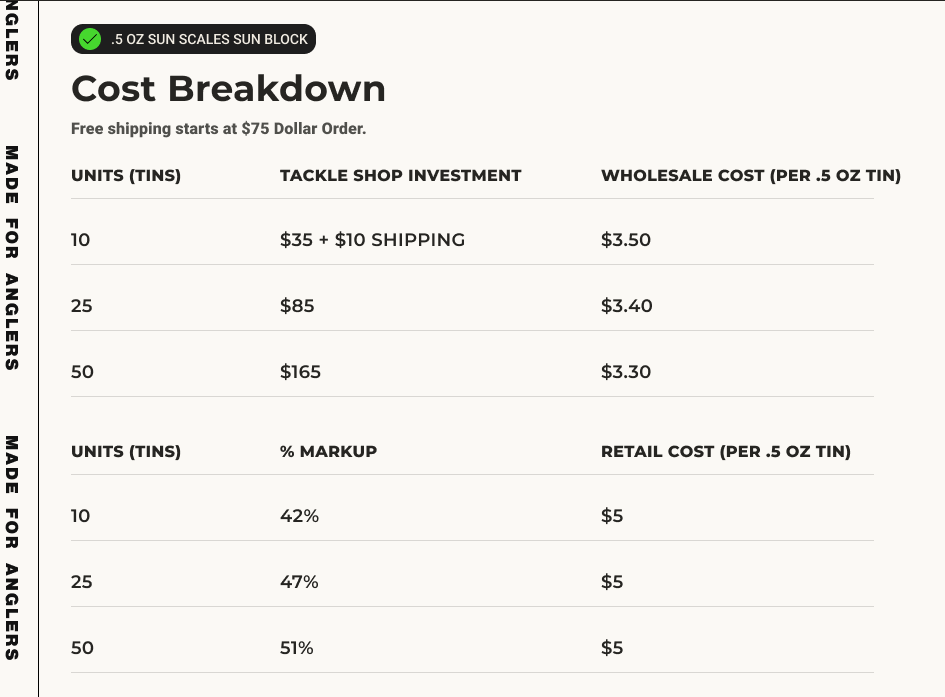The height and width of the screenshot is (697, 945).
Task: Click the '% MARKUP' column header
Action: coord(328,452)
